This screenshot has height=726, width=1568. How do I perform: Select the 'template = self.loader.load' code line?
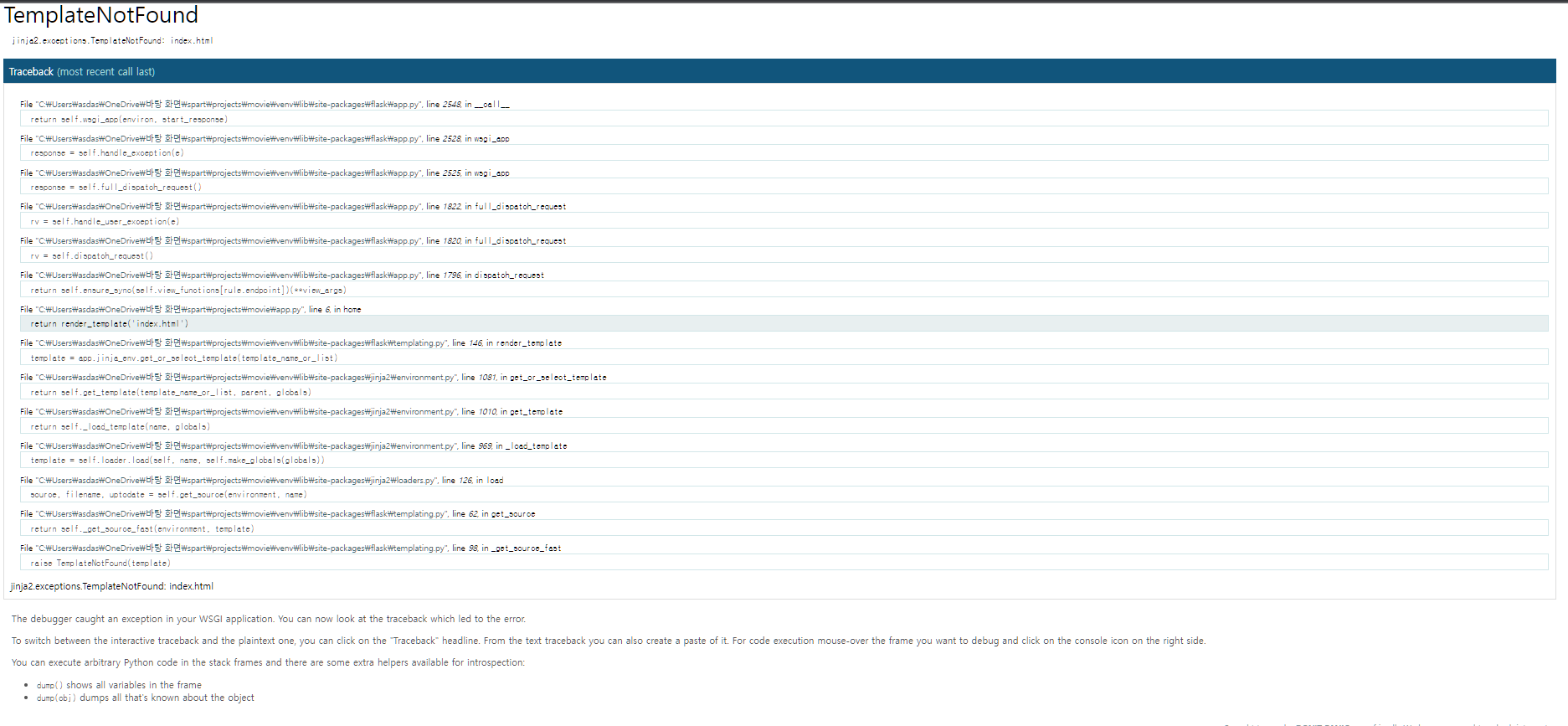click(177, 461)
